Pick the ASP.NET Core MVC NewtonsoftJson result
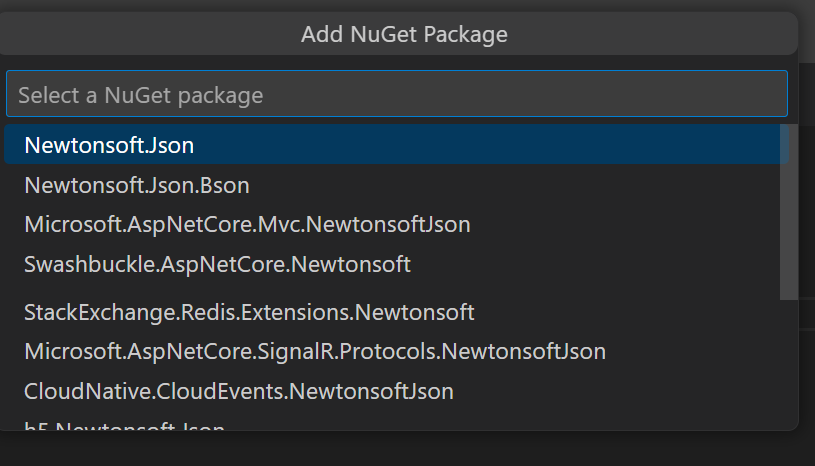Screen dimensions: 815x466 [x=247, y=225]
